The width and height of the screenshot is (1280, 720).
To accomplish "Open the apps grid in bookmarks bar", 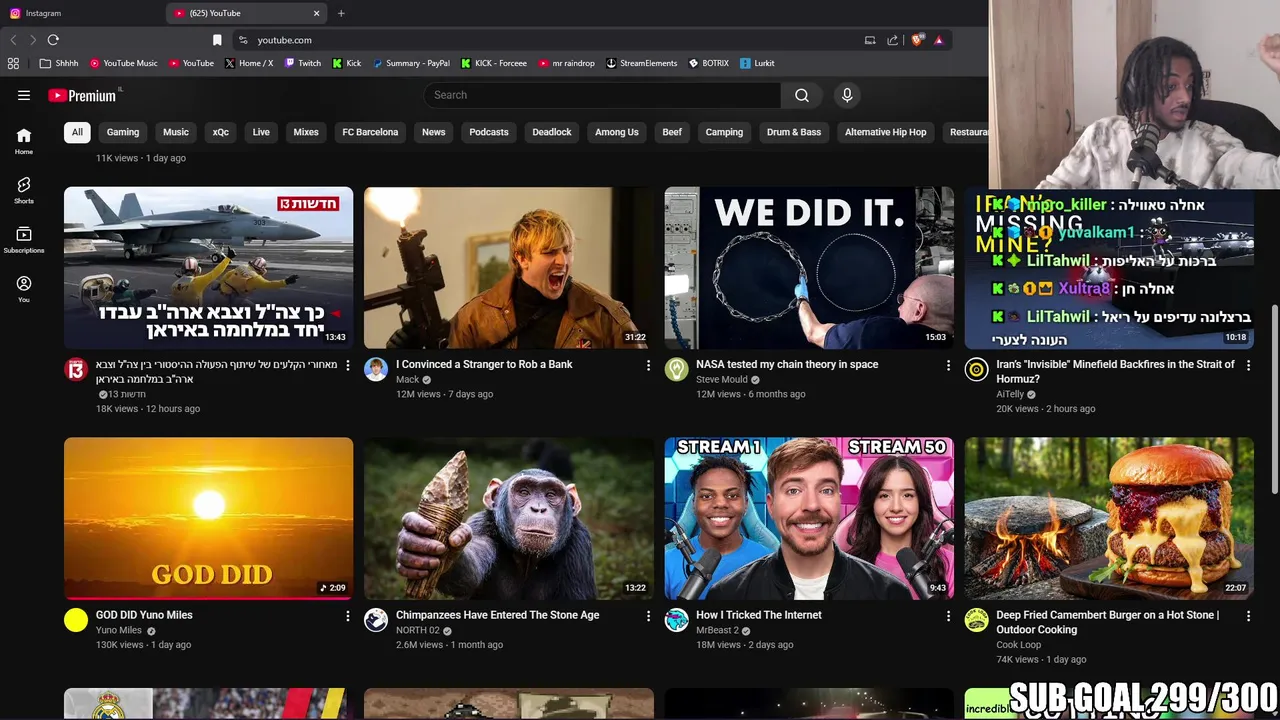I will (x=13, y=63).
